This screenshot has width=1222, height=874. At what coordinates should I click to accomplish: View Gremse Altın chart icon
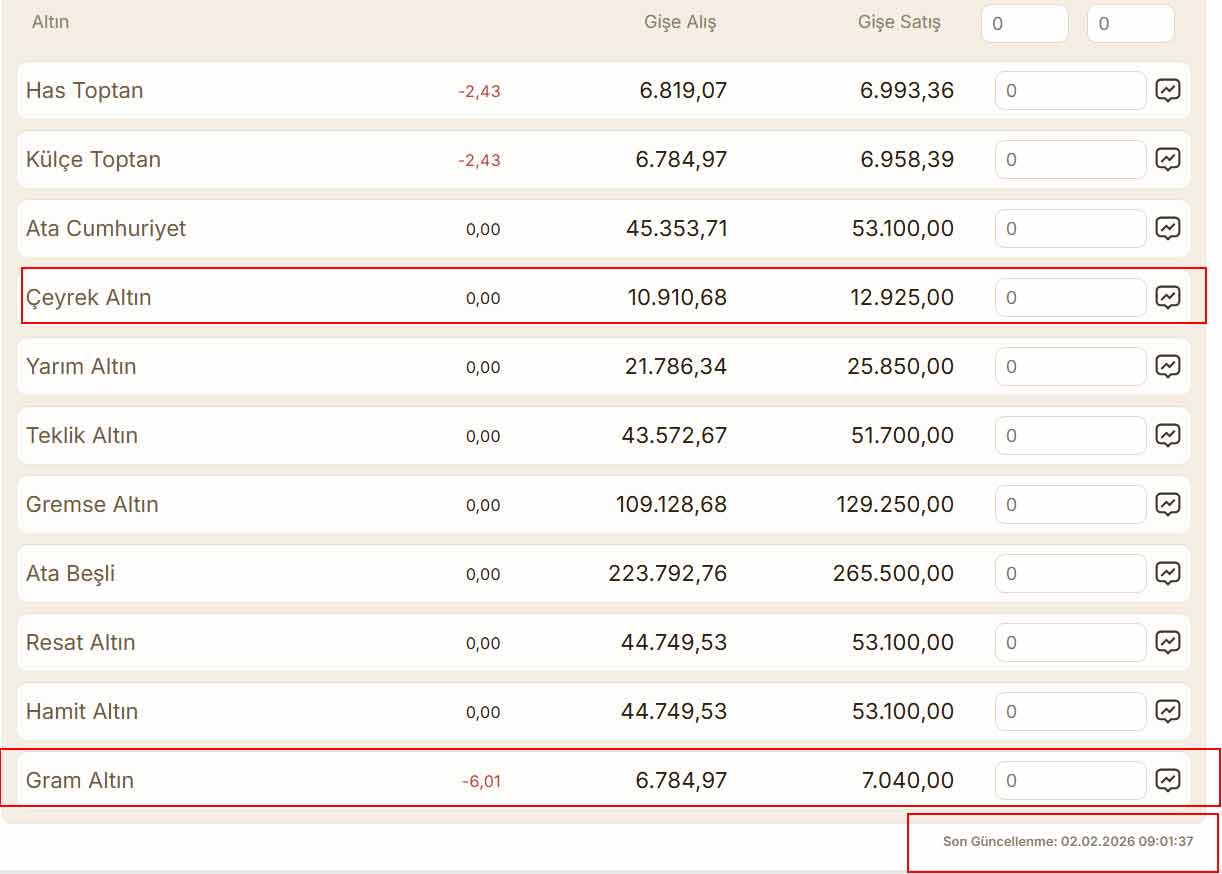click(x=1168, y=505)
